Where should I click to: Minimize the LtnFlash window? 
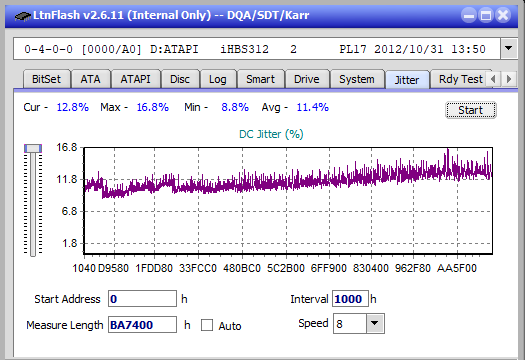[469, 15]
